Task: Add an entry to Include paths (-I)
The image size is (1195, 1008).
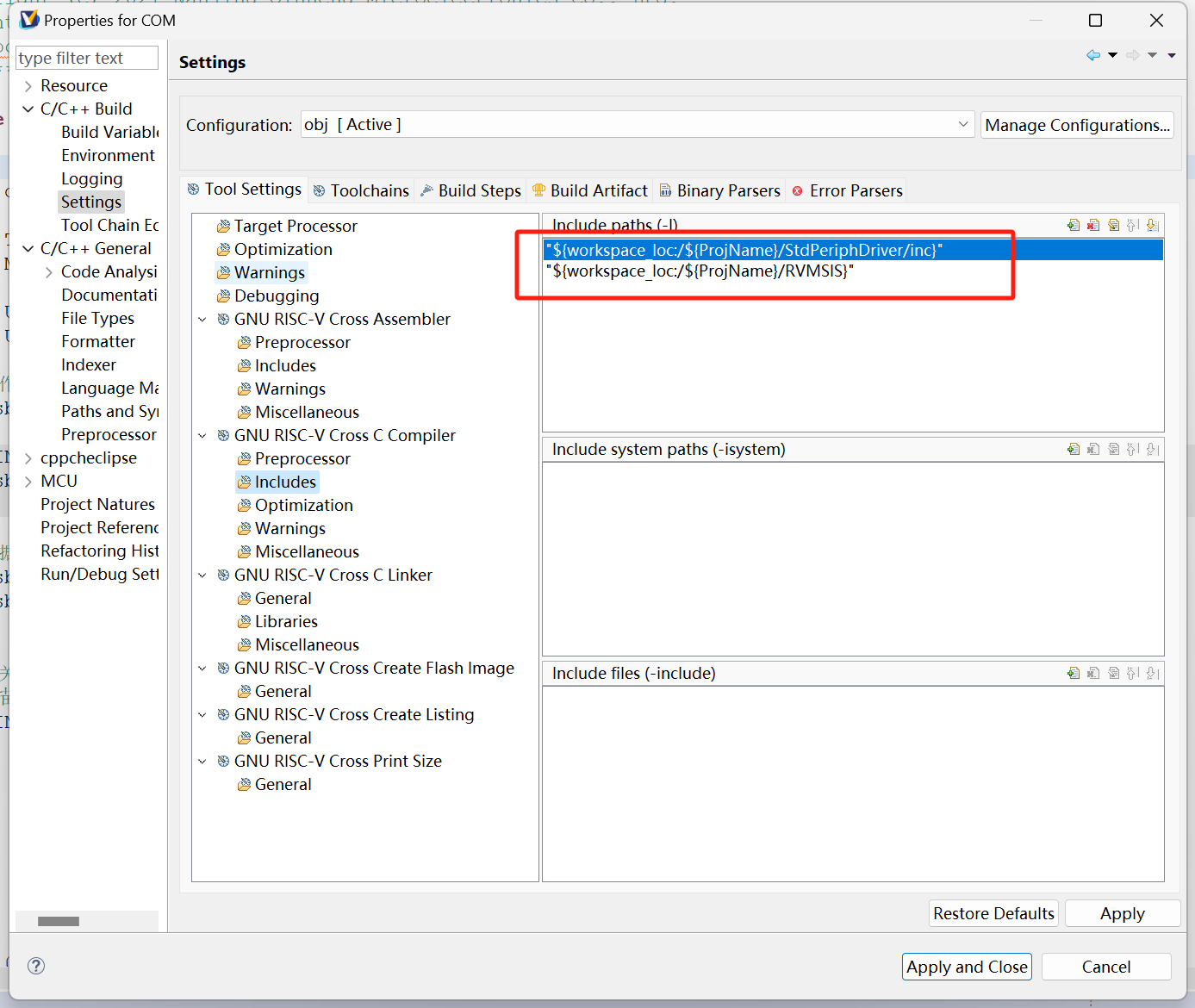Action: tap(1074, 225)
